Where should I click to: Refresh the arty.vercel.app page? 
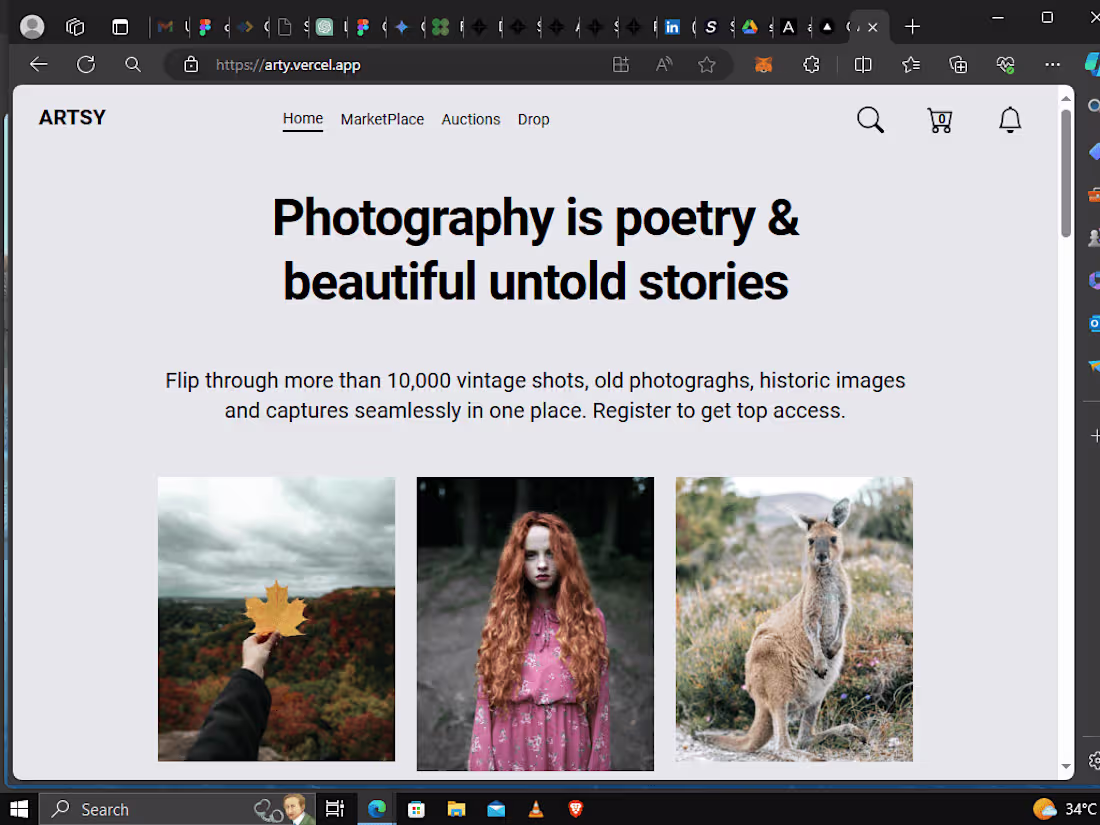click(x=86, y=64)
